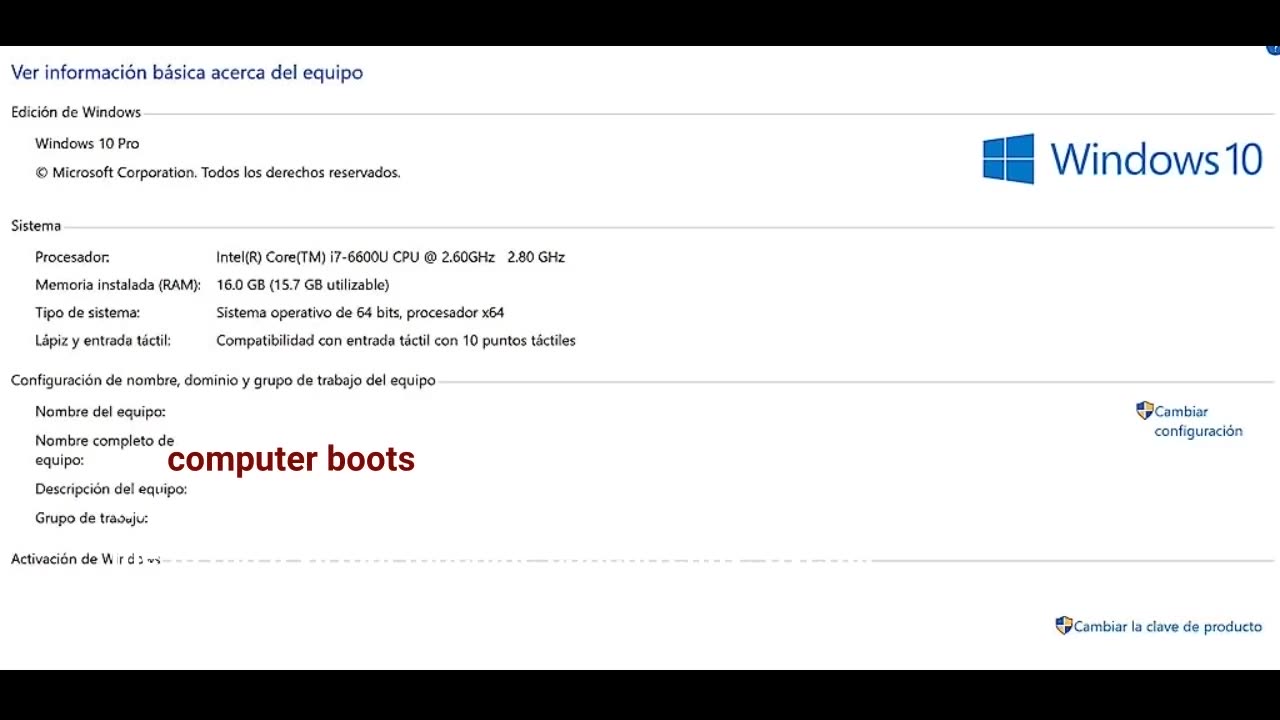Click the Procesador label
The width and height of the screenshot is (1280, 720).
click(72, 257)
